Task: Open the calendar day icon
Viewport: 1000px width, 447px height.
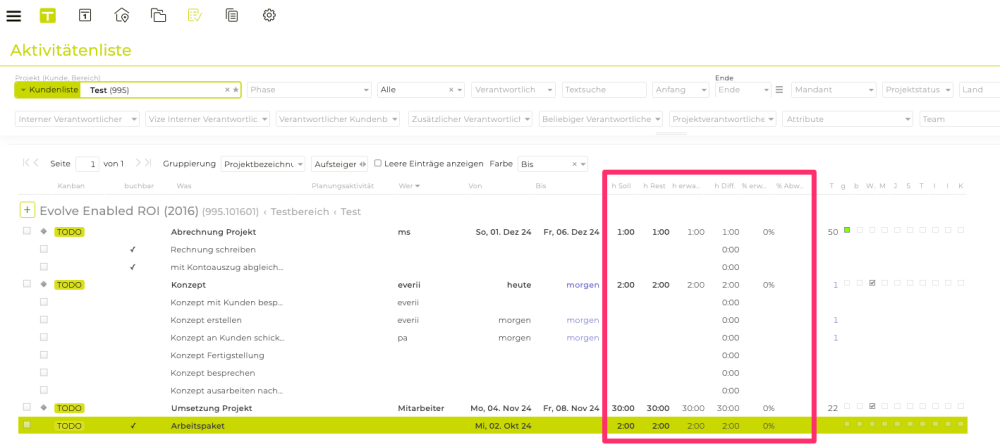Action: tap(85, 15)
